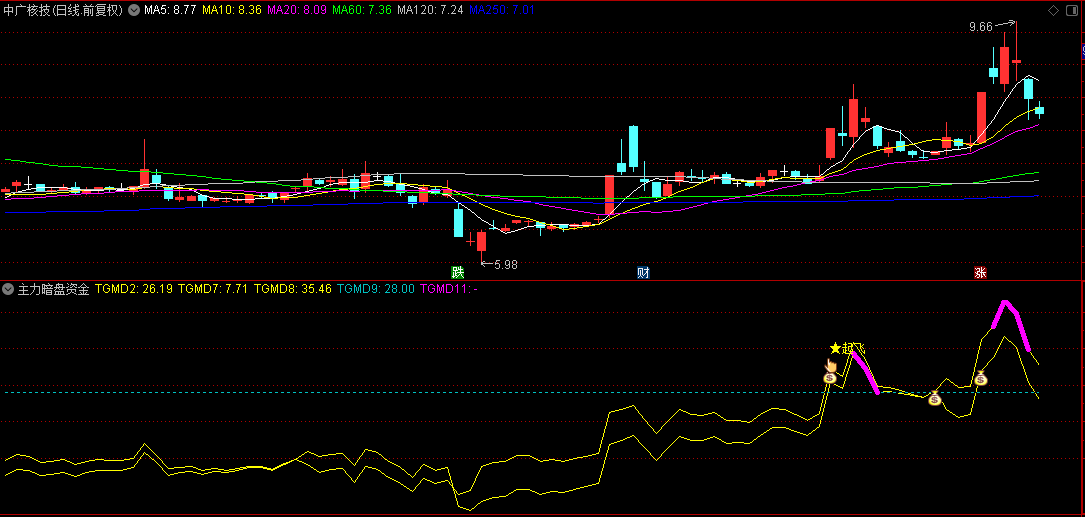Image resolution: width=1085 pixels, height=517 pixels.
Task: Click the rightmost money bag icon
Action: pos(981,379)
